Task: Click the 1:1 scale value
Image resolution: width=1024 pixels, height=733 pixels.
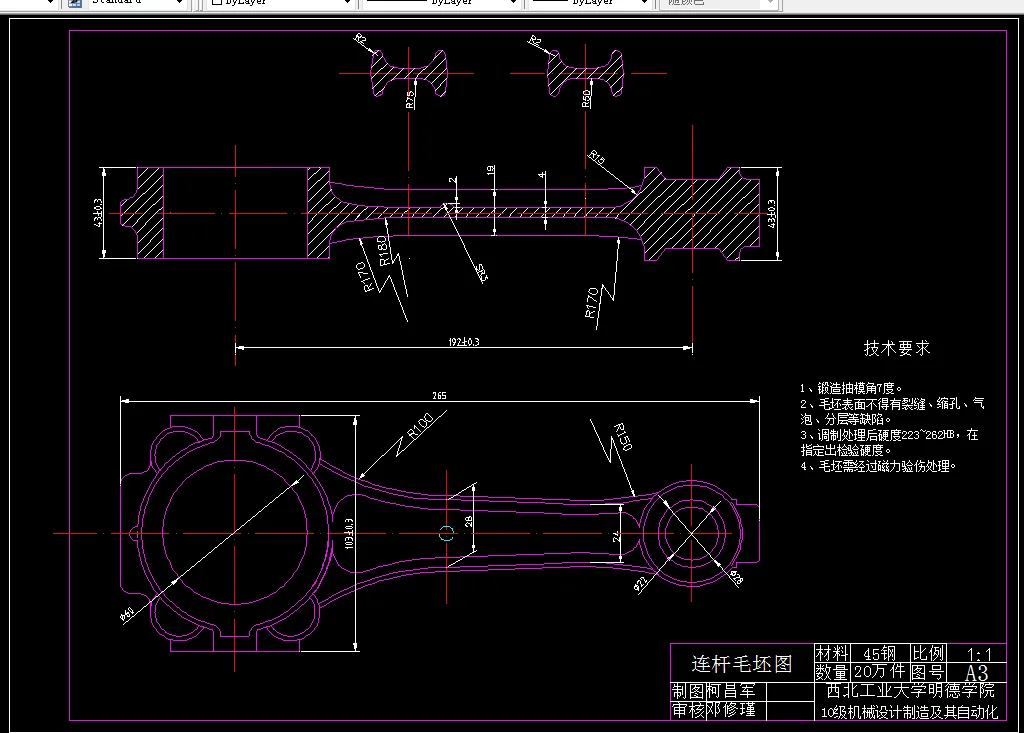Action: (979, 654)
